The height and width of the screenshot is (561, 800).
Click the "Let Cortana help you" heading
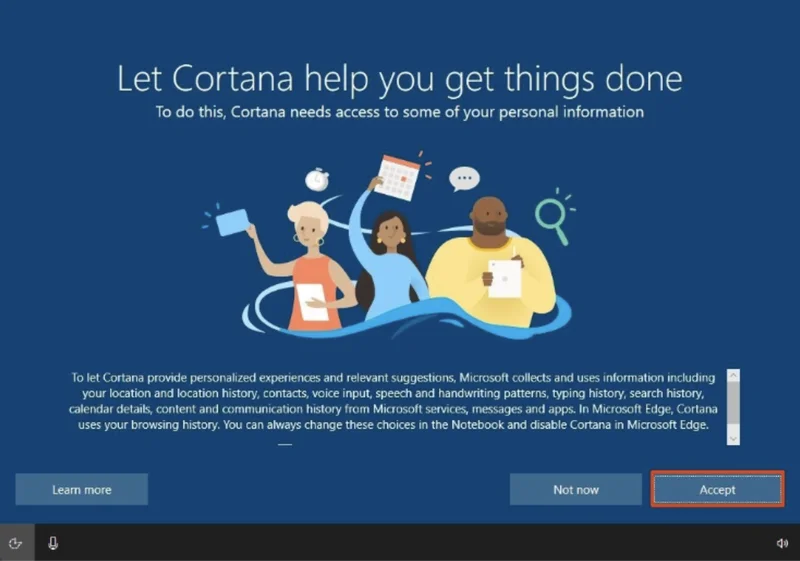coord(400,79)
